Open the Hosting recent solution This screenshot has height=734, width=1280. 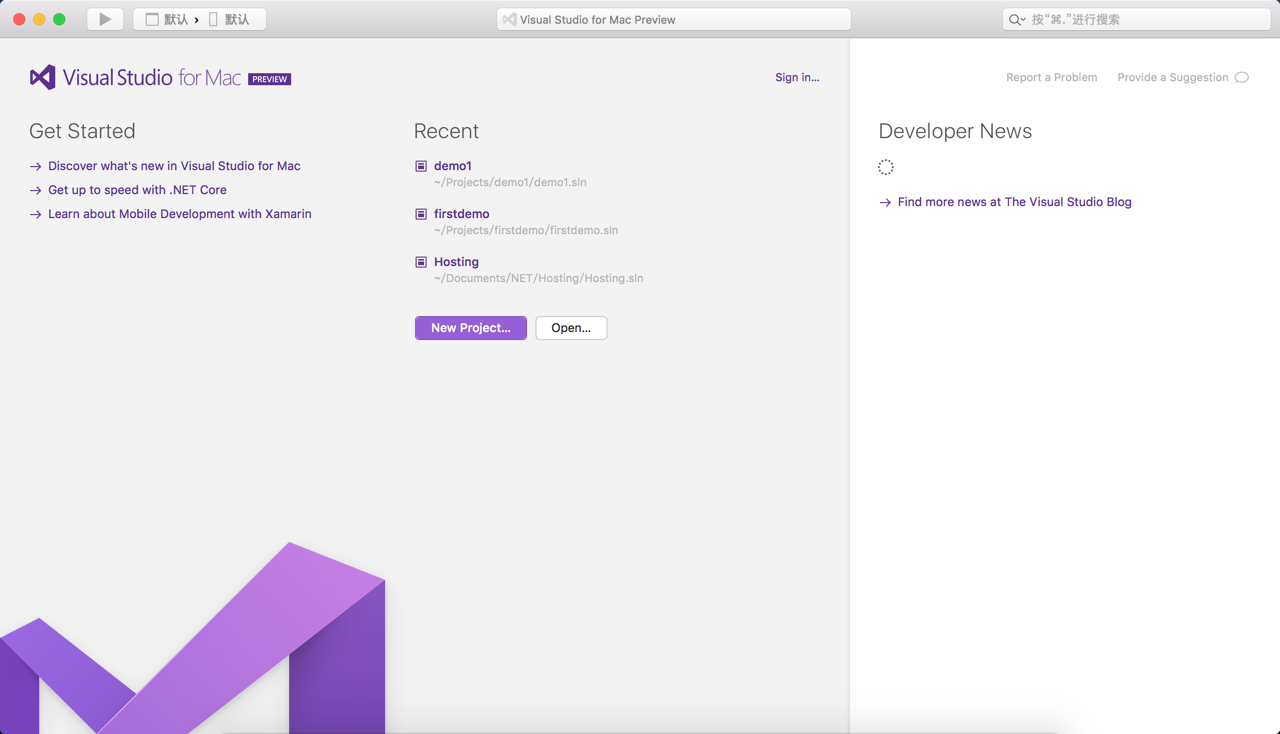click(456, 262)
